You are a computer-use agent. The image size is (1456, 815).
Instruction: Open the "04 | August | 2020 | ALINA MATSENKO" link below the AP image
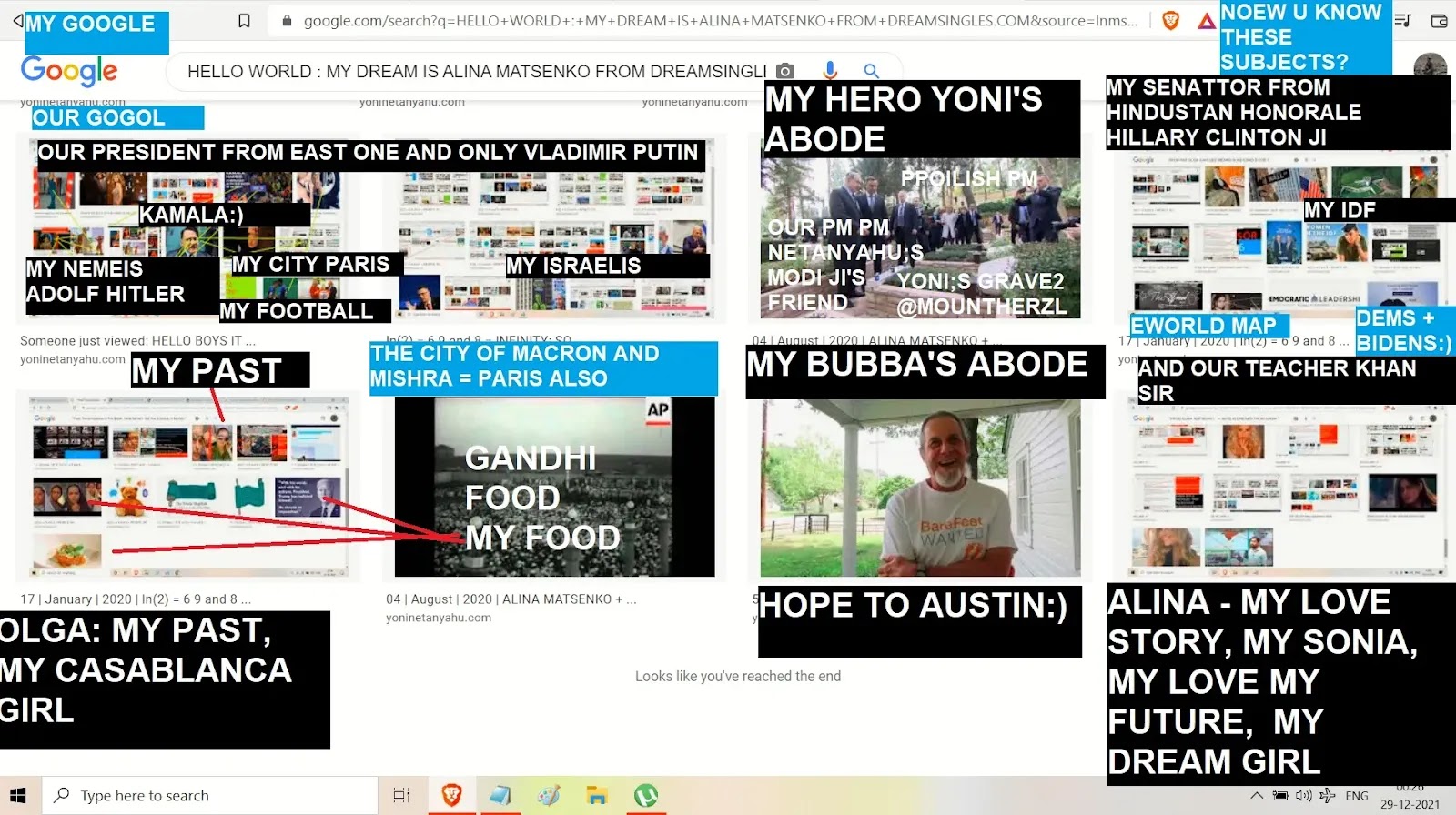tap(511, 599)
